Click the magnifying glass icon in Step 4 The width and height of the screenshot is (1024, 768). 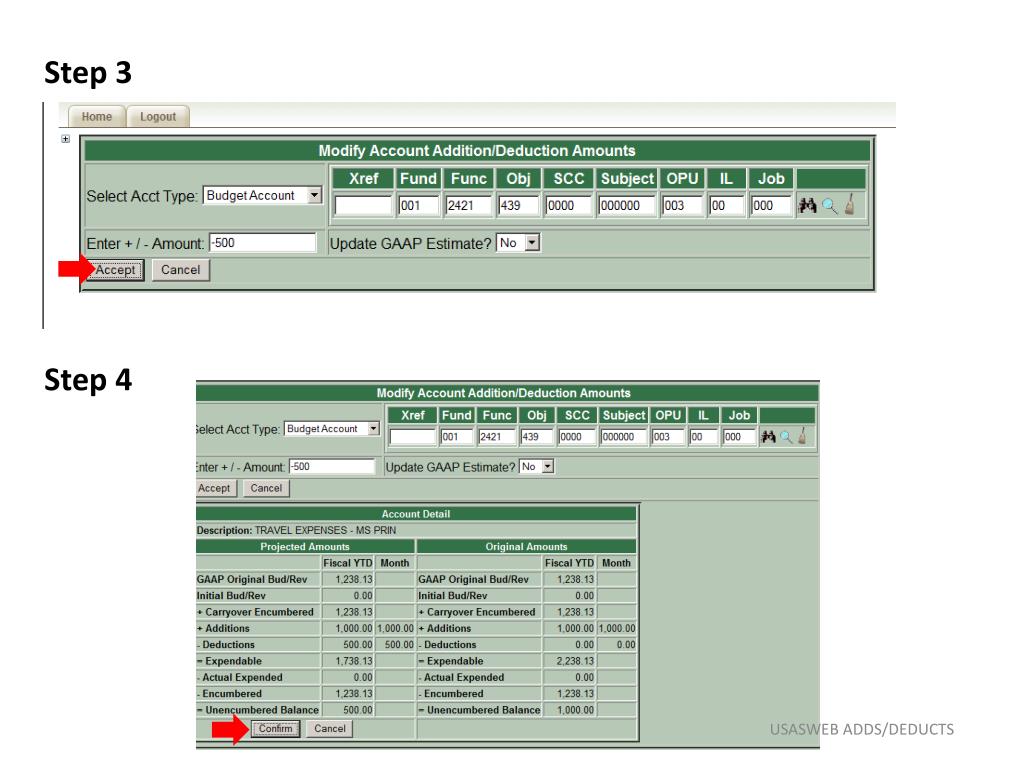[x=786, y=437]
